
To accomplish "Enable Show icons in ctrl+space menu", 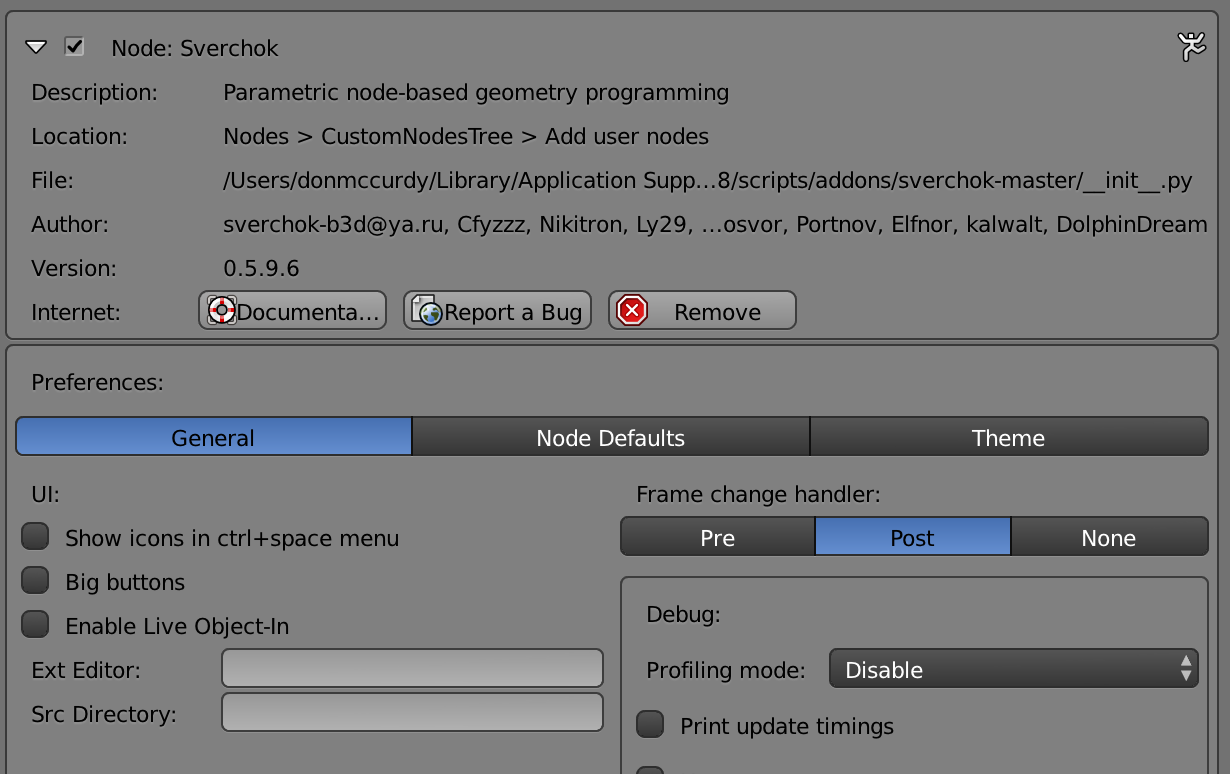I will point(35,537).
